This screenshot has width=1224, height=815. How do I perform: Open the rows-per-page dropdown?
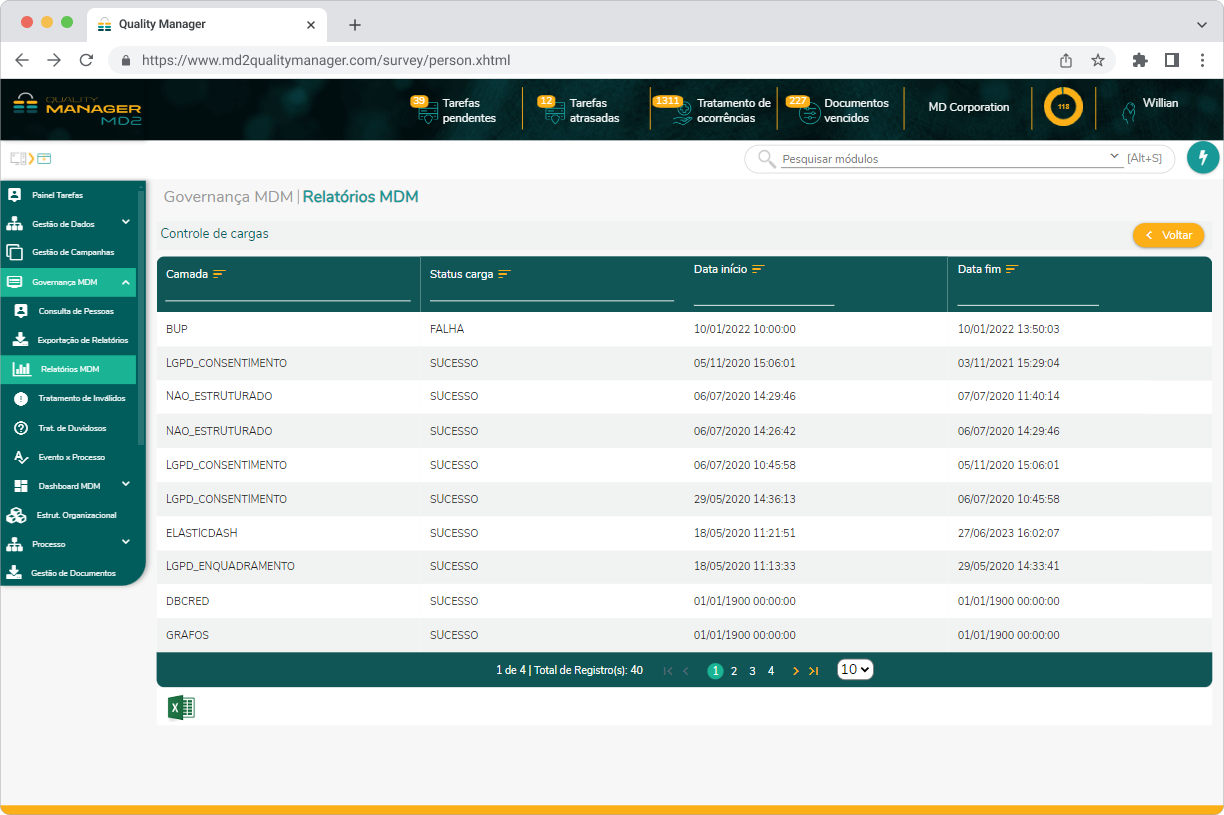point(855,670)
